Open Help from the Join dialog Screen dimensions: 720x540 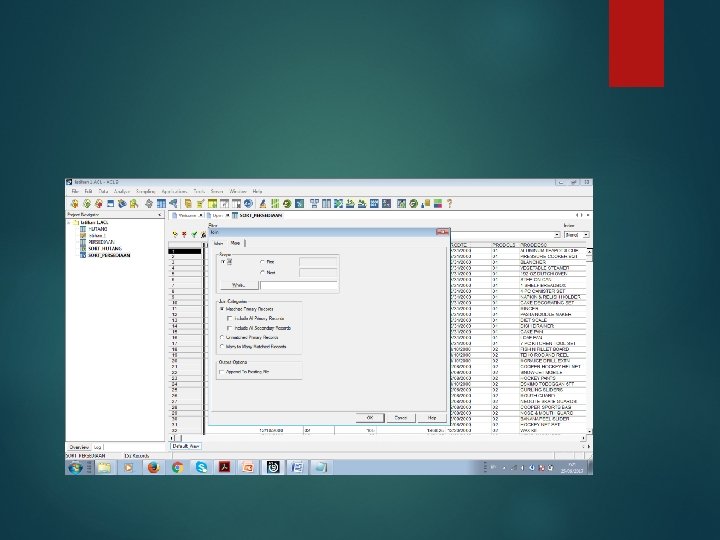point(432,418)
